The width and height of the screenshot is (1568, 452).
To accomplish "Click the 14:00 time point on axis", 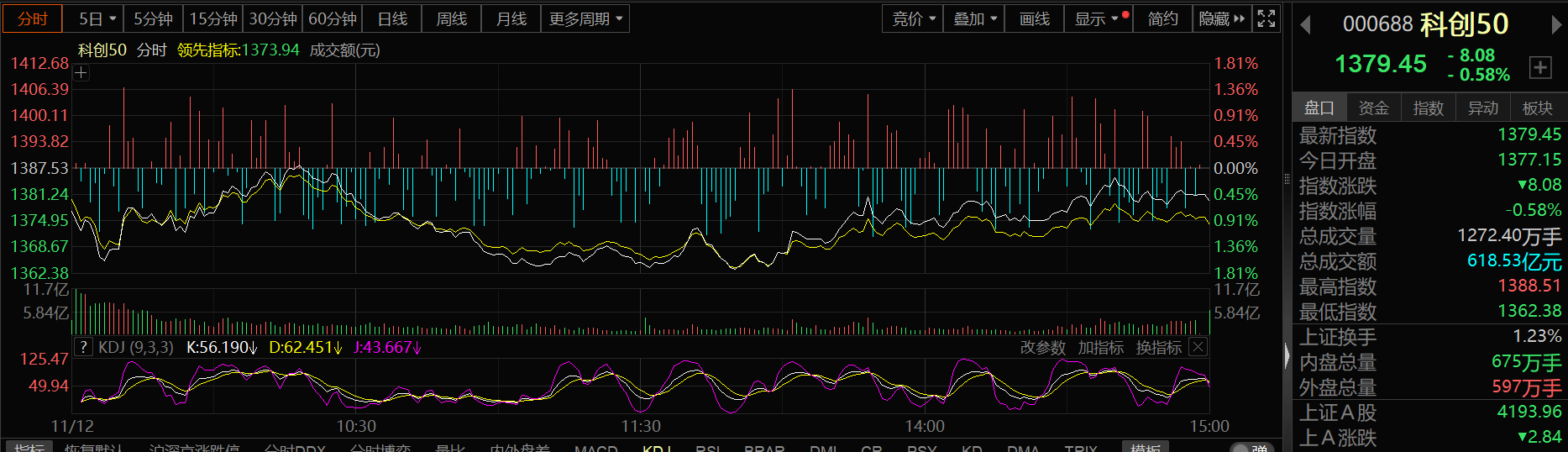I will tap(925, 426).
